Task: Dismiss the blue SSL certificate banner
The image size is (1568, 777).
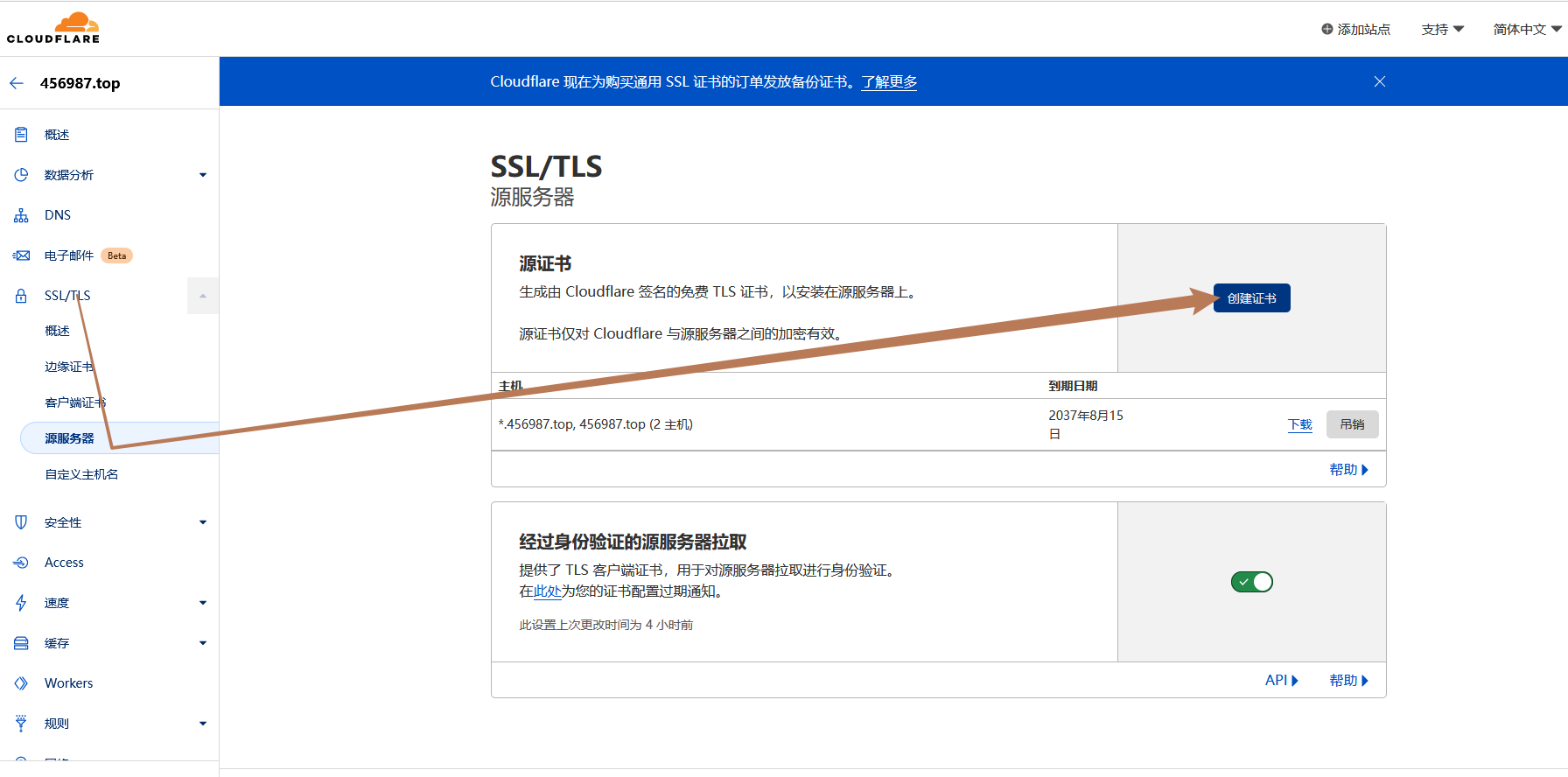Action: click(1379, 81)
